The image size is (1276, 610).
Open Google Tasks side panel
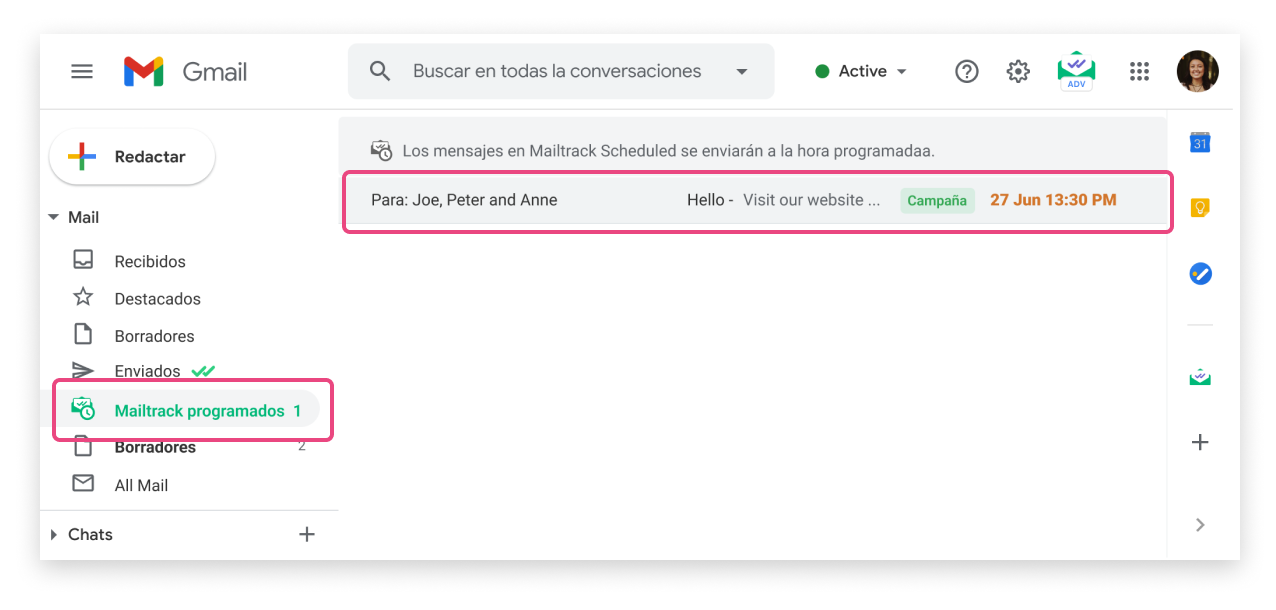(x=1200, y=273)
